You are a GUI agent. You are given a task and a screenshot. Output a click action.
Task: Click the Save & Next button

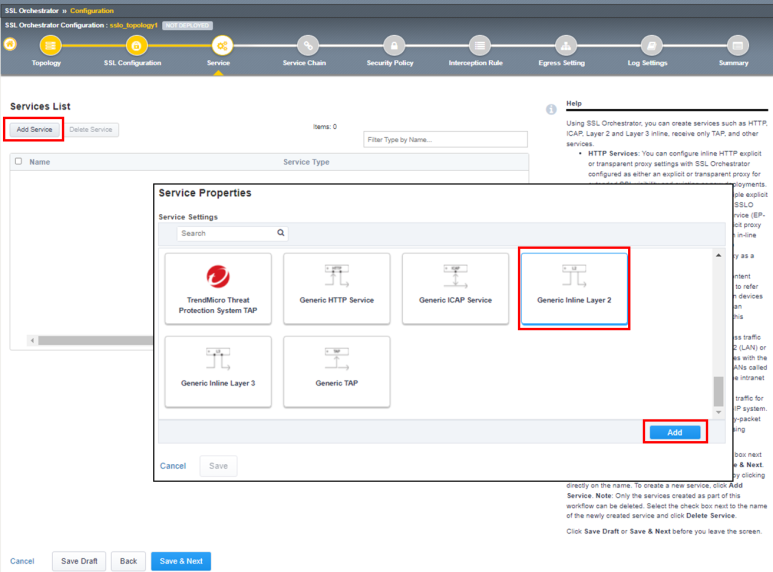coord(181,561)
